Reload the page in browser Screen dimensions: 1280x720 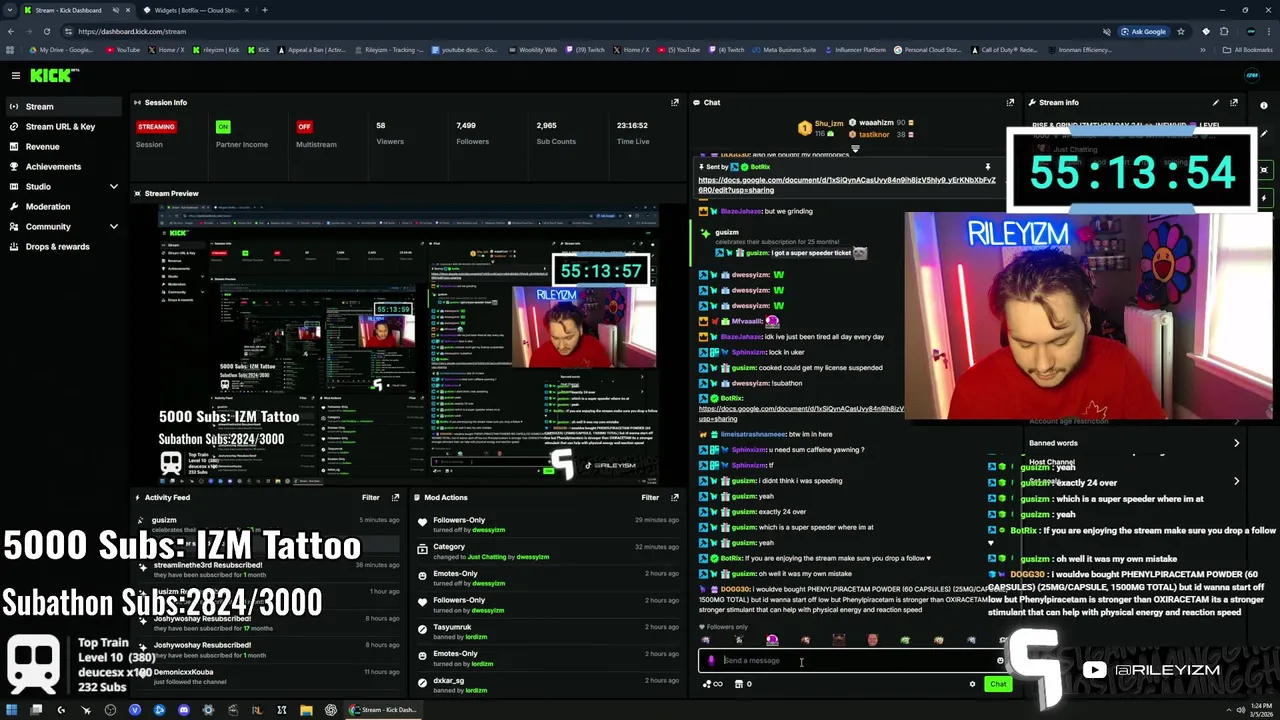[x=46, y=31]
